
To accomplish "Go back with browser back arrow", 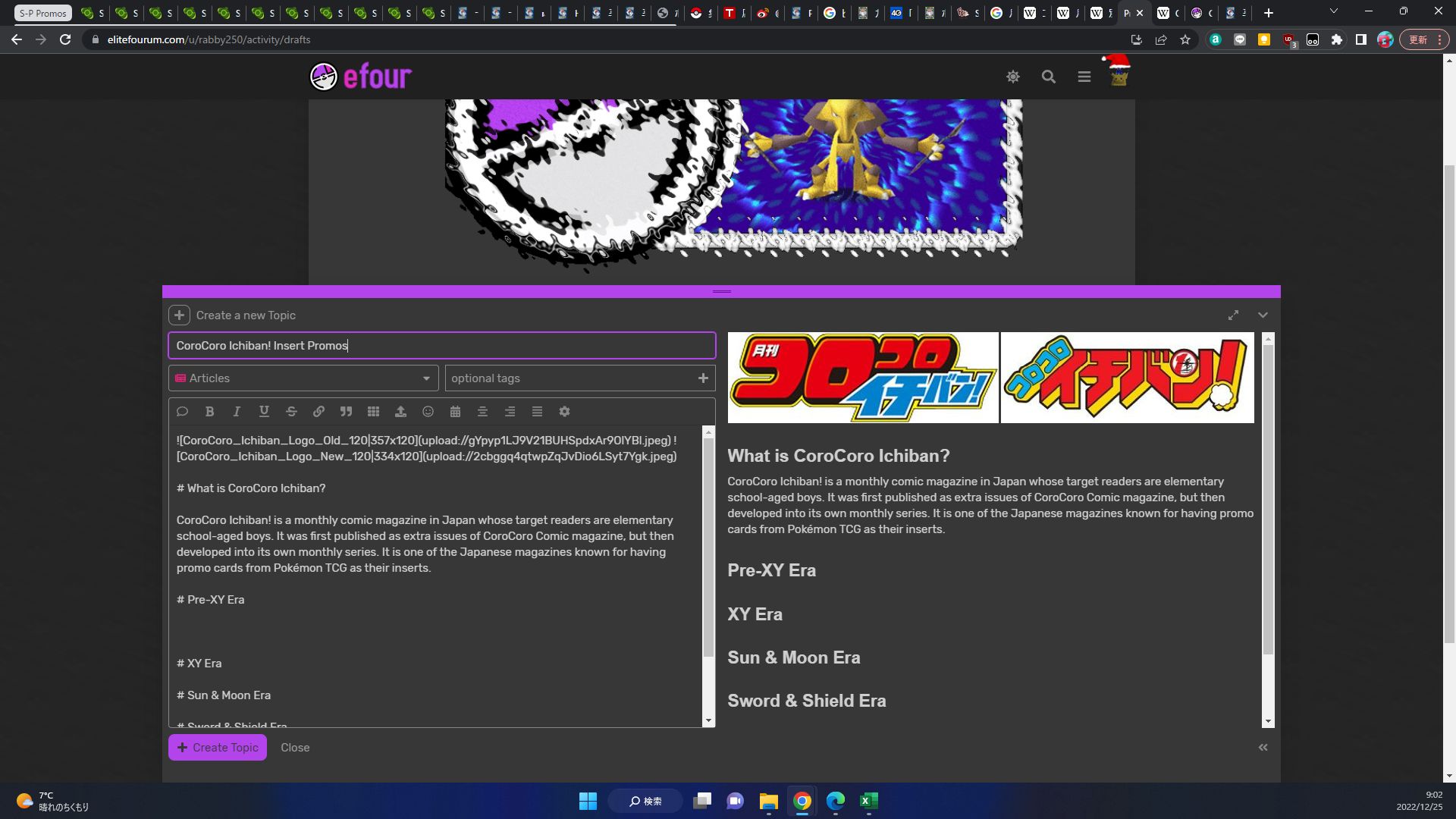I will click(16, 39).
